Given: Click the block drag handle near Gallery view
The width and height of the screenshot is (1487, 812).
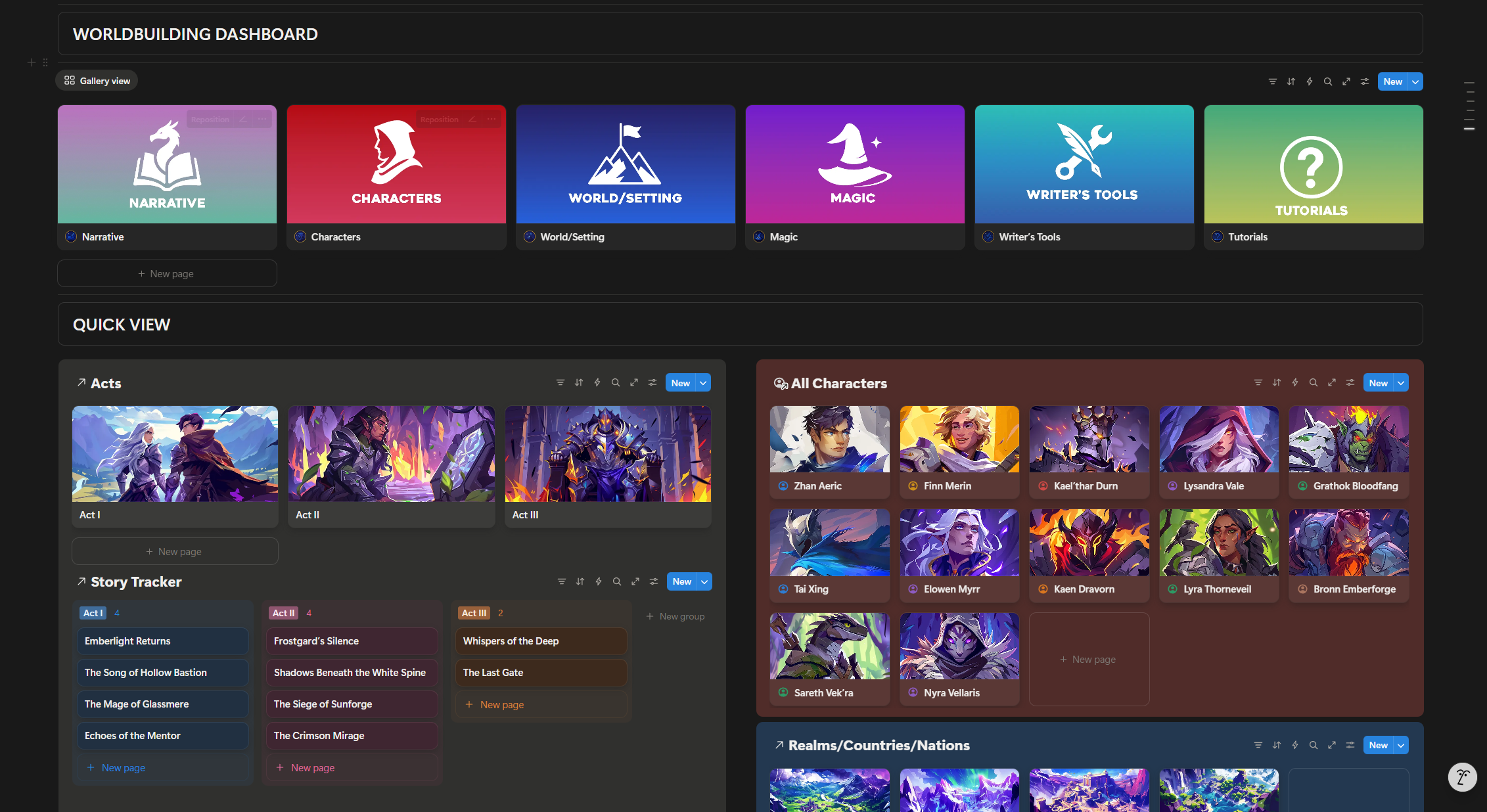Looking at the screenshot, I should coord(45,62).
